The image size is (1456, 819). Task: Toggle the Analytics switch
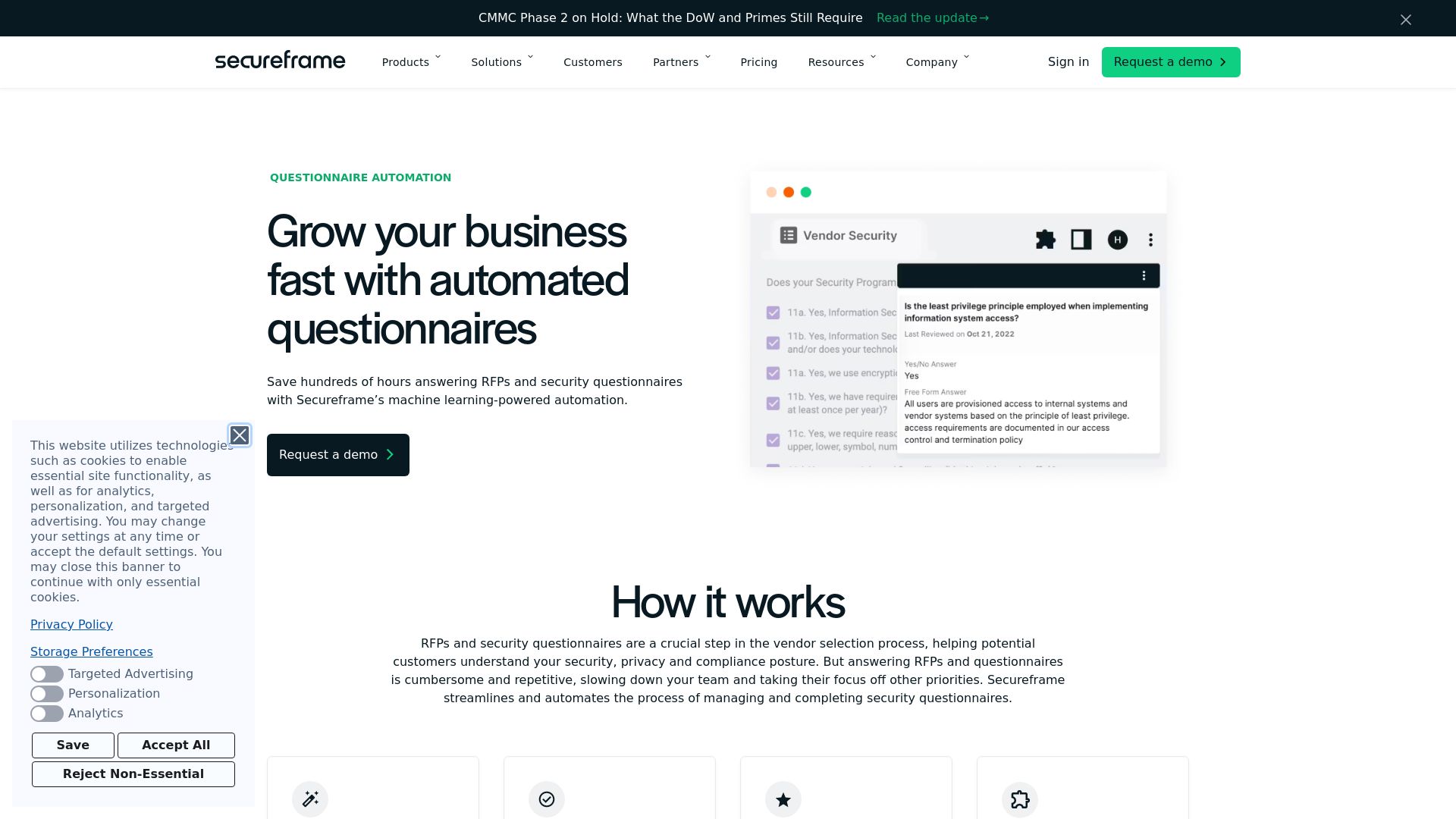47,714
